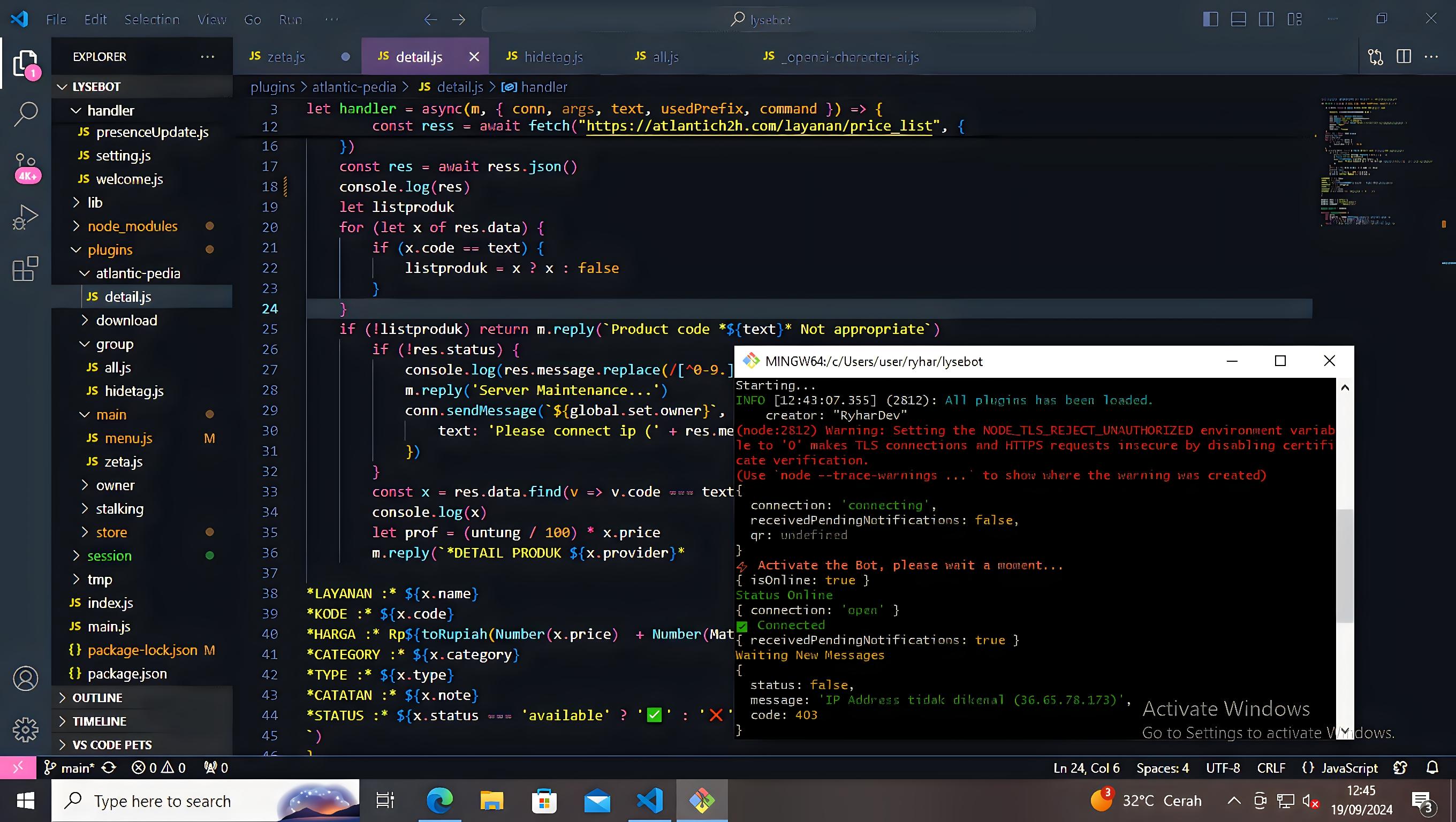Viewport: 1456px width, 822px height.
Task: Open the Accounts menu icon
Action: (26, 679)
